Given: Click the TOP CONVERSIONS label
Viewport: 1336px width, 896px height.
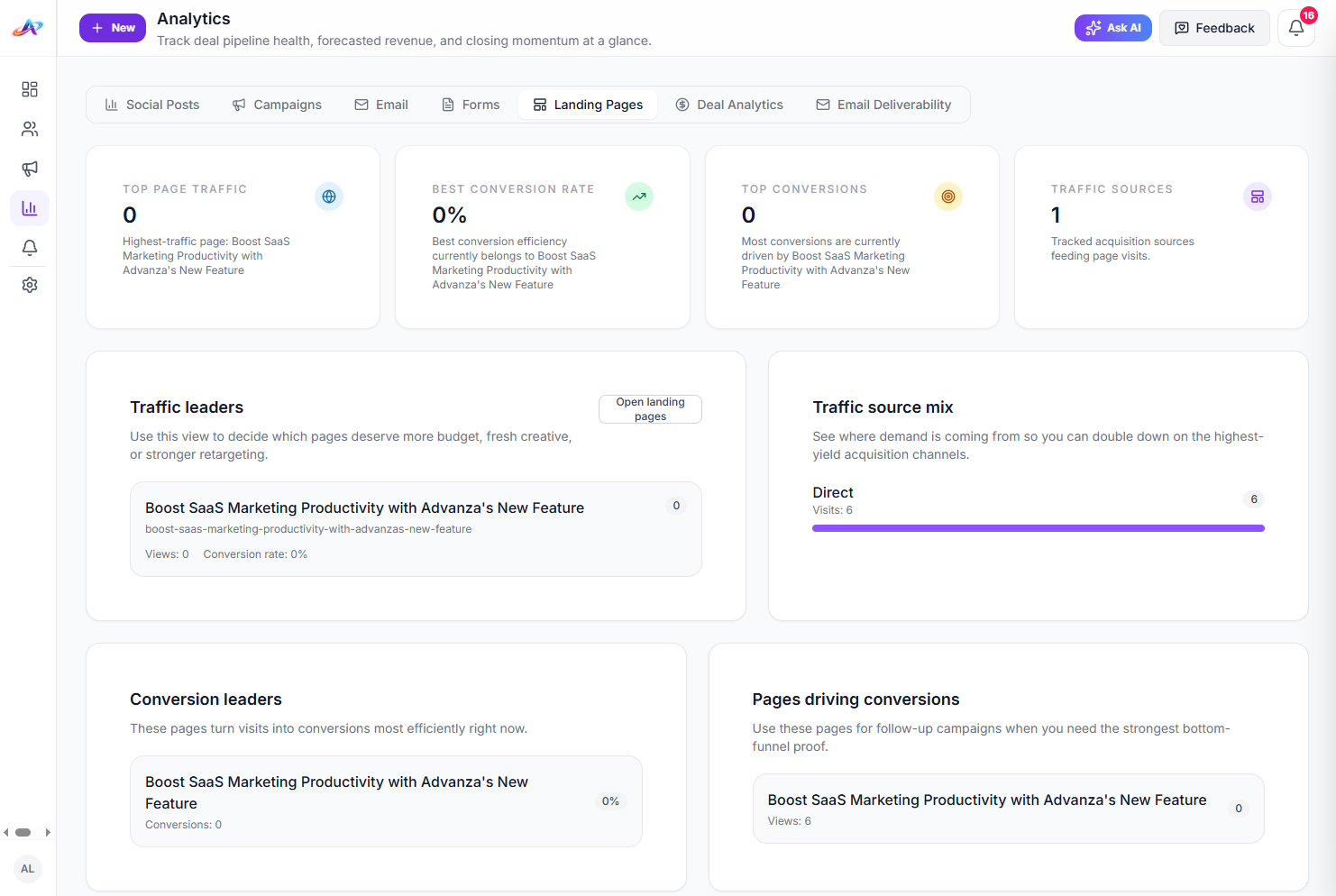Looking at the screenshot, I should click(x=804, y=189).
